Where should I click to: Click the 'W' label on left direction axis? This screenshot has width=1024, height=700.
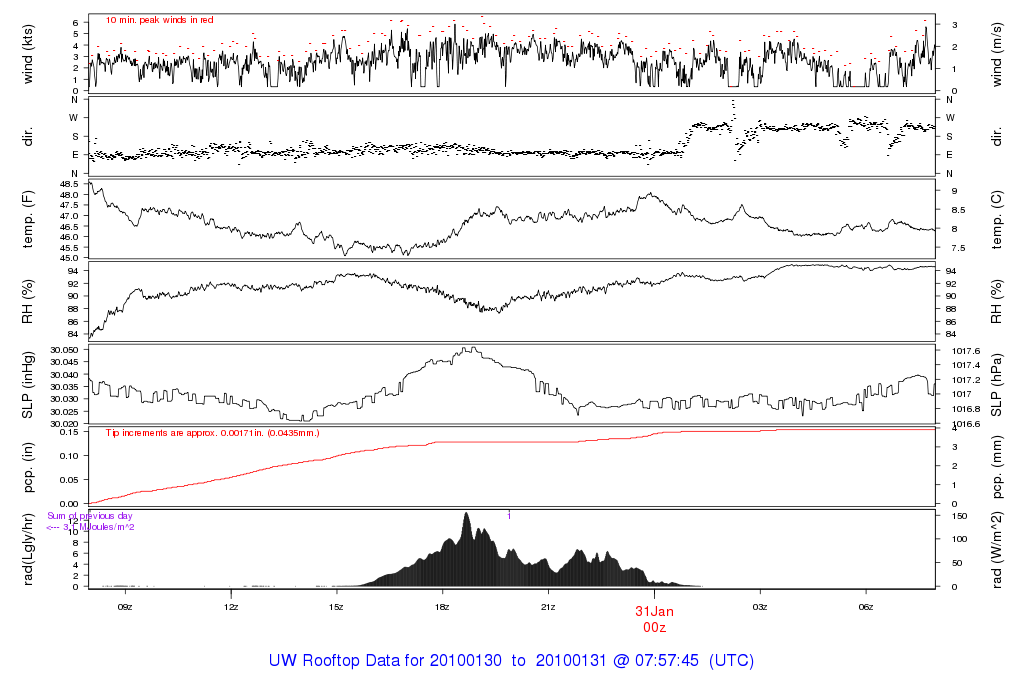tap(74, 118)
